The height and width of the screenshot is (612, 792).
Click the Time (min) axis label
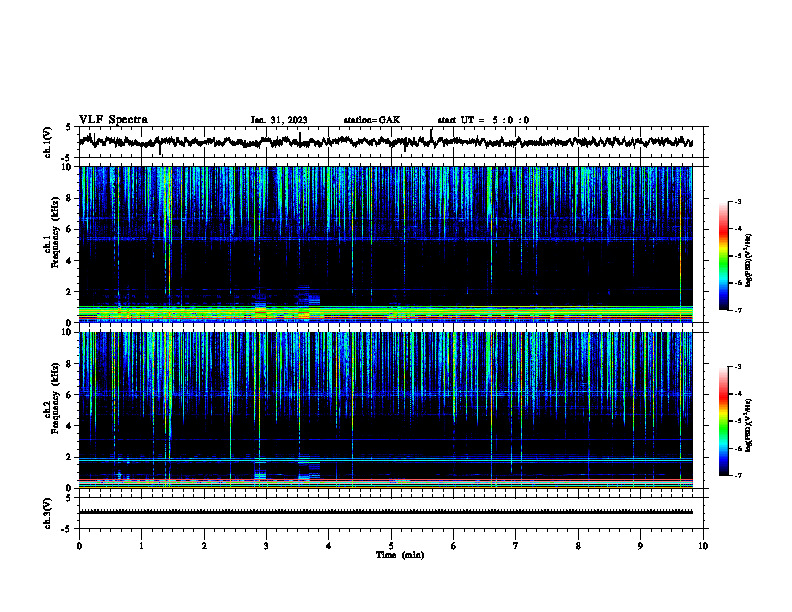click(400, 555)
